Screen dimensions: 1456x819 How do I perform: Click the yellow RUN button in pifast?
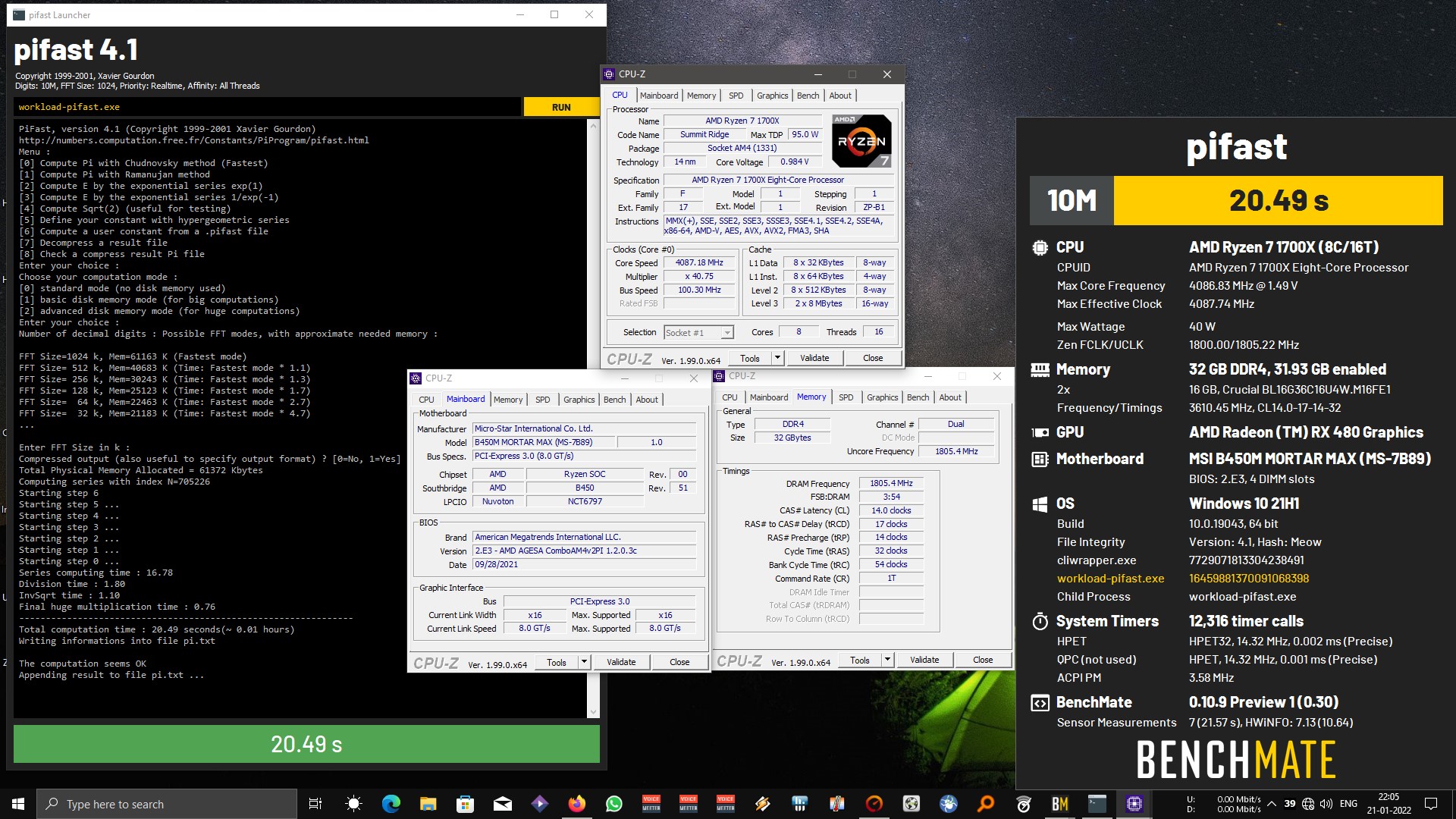[561, 107]
